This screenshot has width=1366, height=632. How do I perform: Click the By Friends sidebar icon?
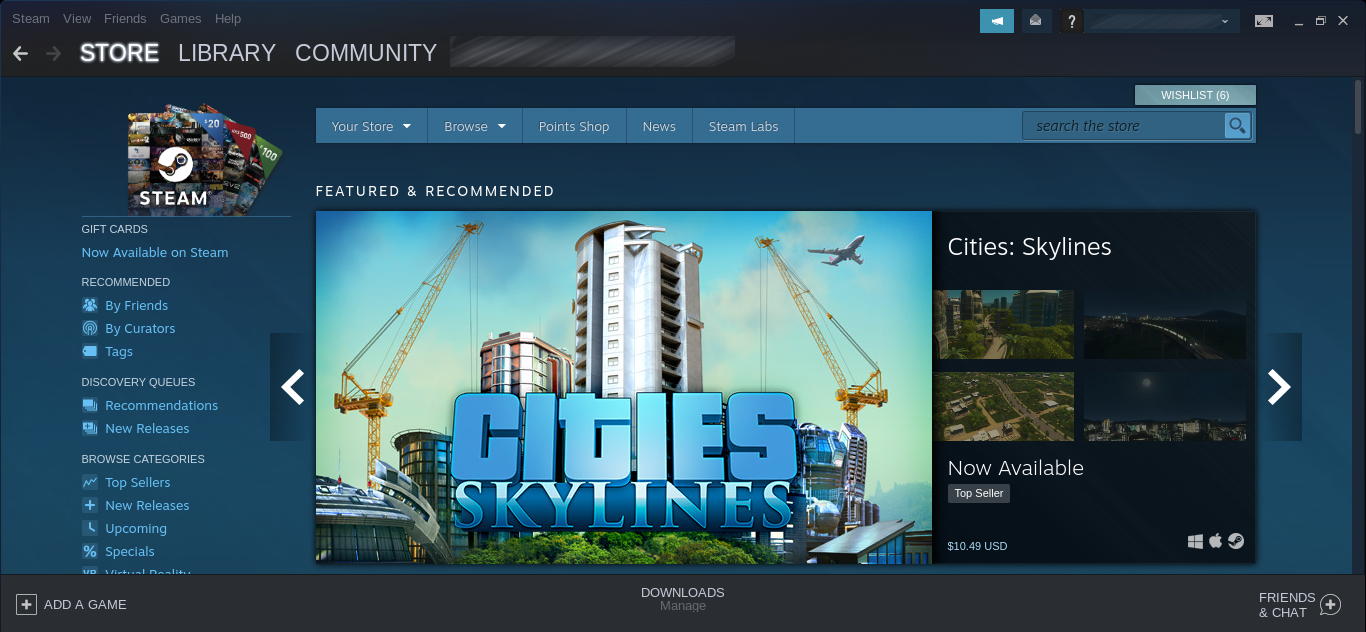pyautogui.click(x=90, y=305)
